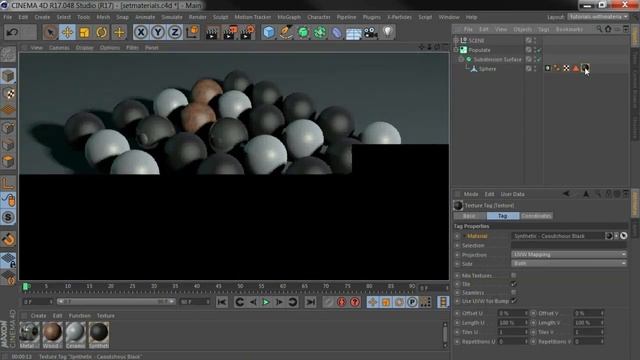
Task: Open the Array modeling objects icon
Action: pos(320,32)
